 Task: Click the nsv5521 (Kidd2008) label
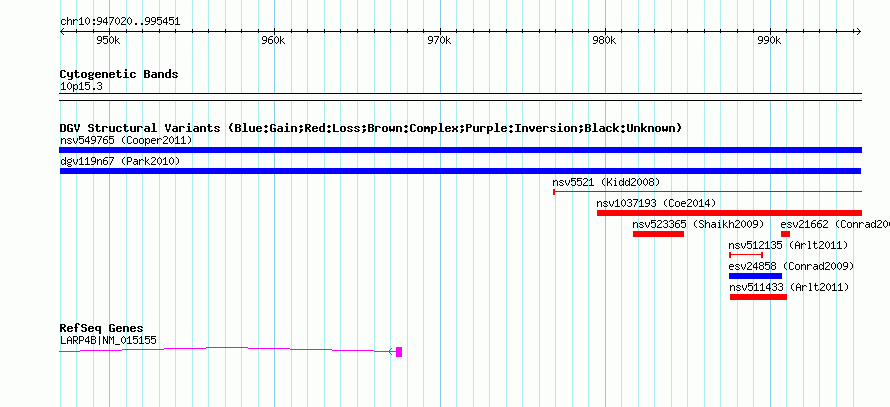click(606, 182)
